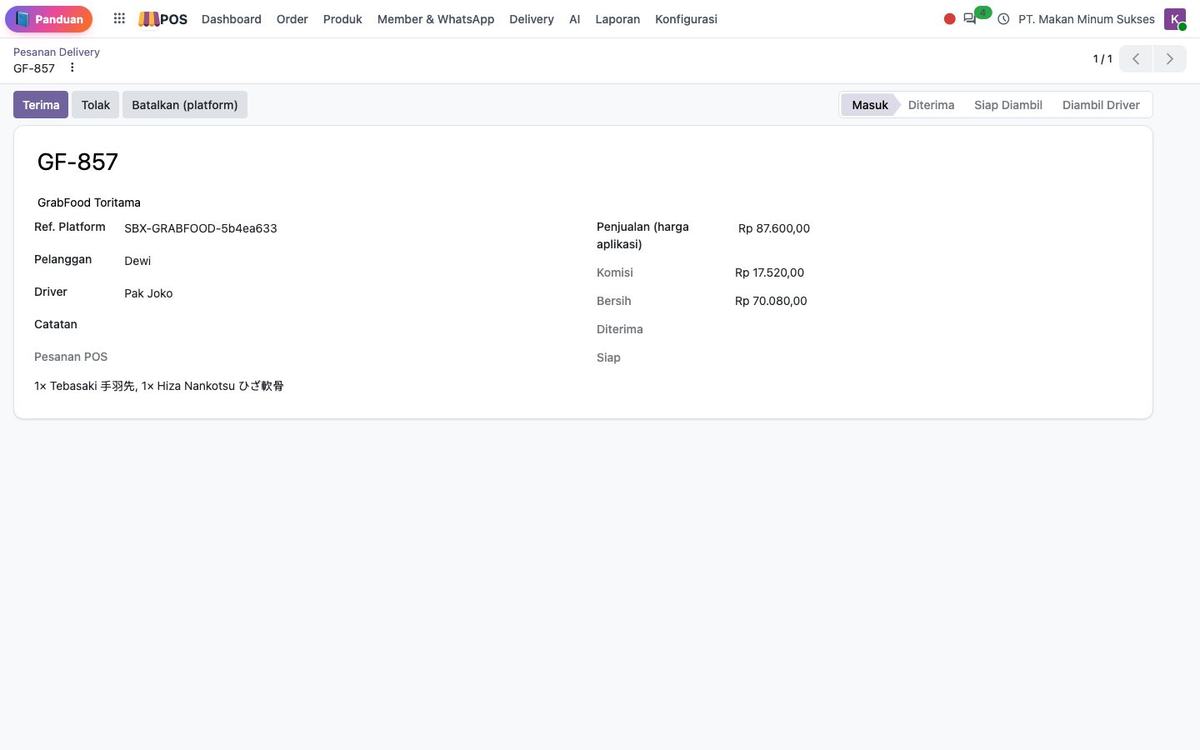Open the Panduan guide button

tap(49, 19)
